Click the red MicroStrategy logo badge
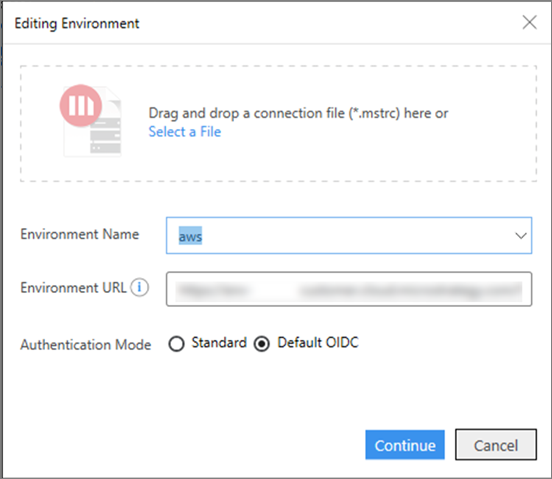 pyautogui.click(x=81, y=105)
